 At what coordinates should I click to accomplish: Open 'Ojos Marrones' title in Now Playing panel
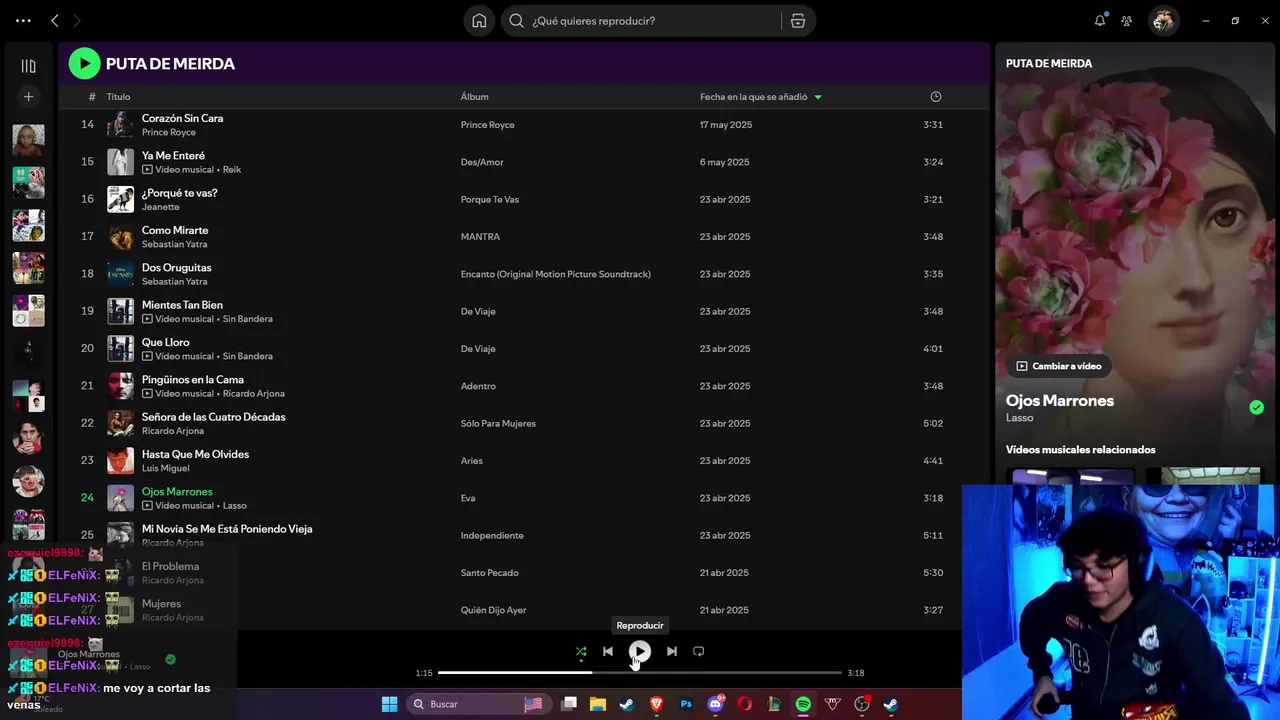point(1059,401)
